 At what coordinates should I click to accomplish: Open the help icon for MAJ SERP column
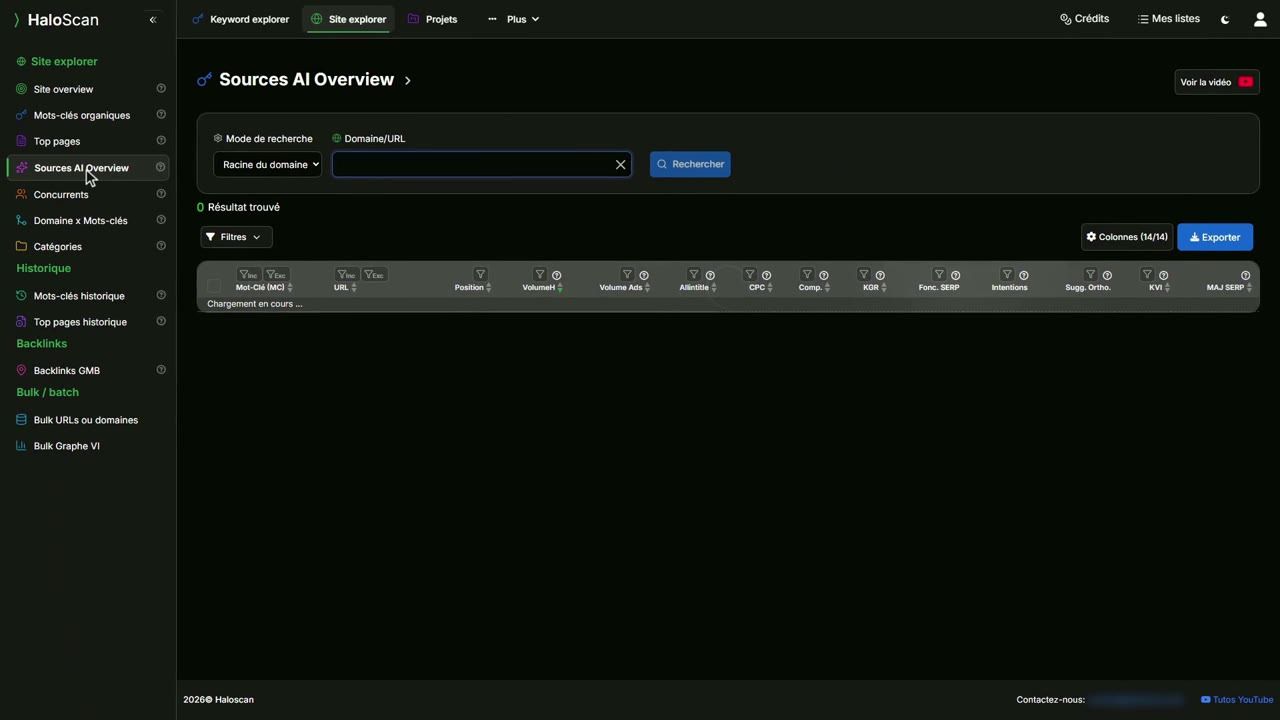point(1245,275)
